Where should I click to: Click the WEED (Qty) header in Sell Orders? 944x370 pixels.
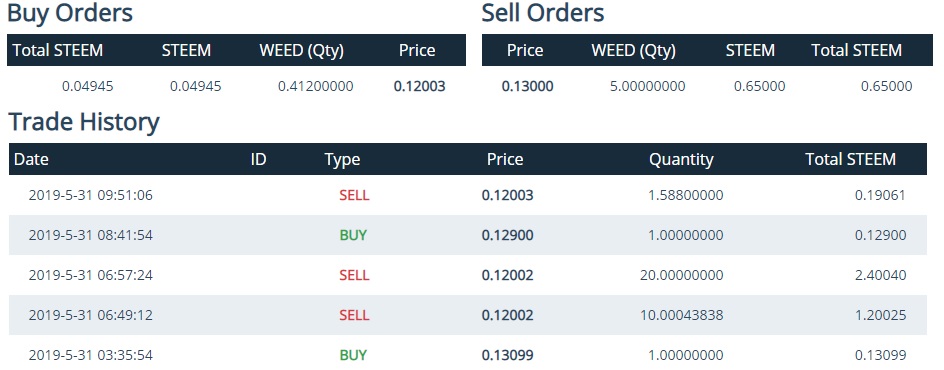point(633,51)
